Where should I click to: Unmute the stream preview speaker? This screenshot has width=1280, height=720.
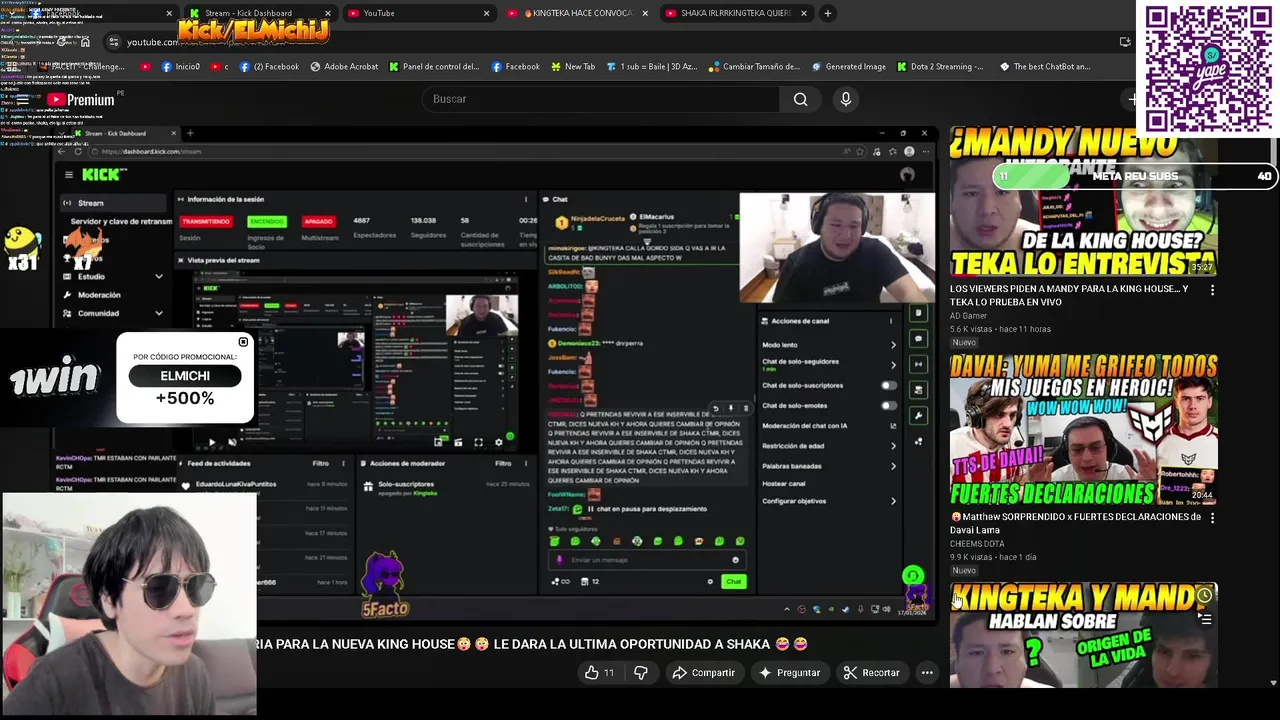(x=233, y=442)
